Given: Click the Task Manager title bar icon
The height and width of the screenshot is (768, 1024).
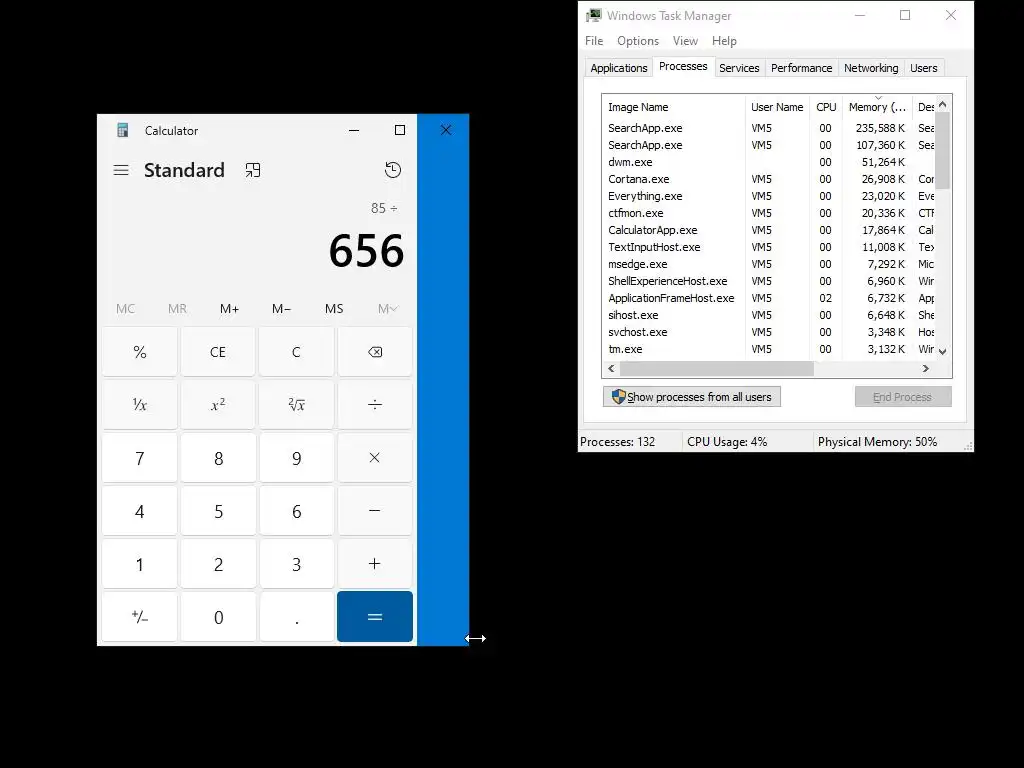Looking at the screenshot, I should [x=594, y=15].
